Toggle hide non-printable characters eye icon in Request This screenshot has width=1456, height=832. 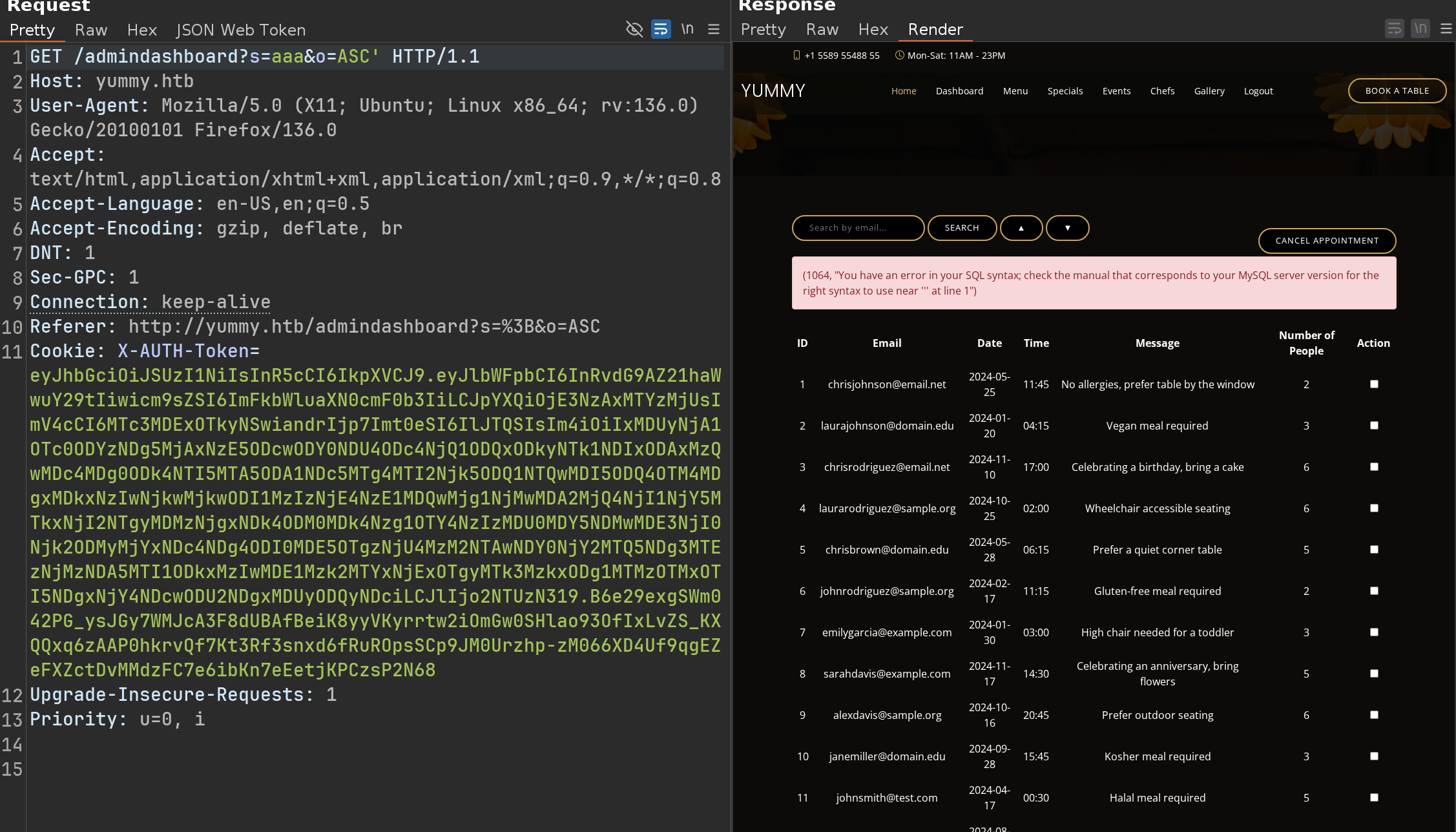(634, 29)
